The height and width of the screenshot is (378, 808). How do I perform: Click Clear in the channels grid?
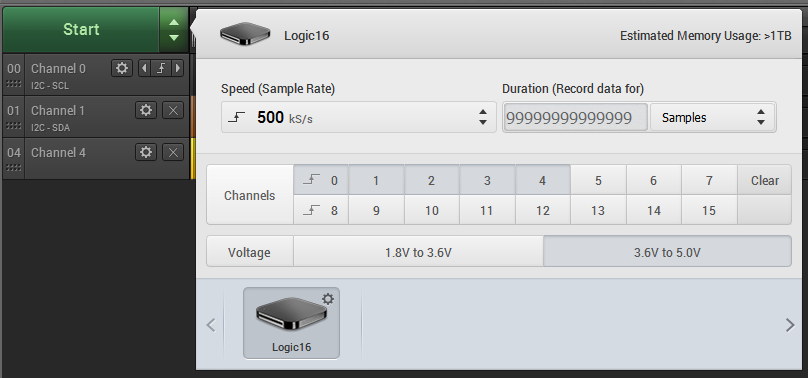click(765, 180)
